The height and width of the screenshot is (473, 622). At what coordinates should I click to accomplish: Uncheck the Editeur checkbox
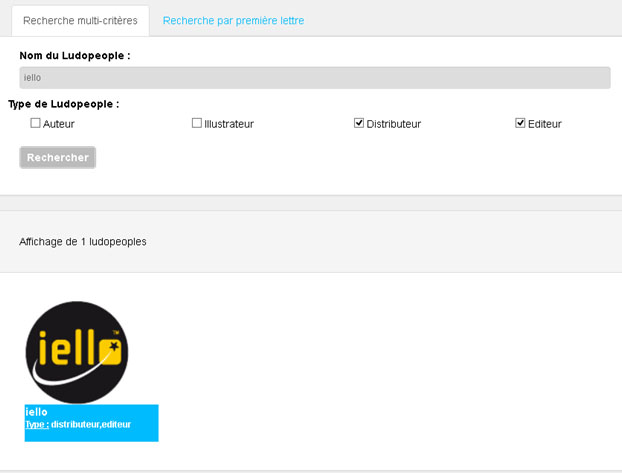520,123
